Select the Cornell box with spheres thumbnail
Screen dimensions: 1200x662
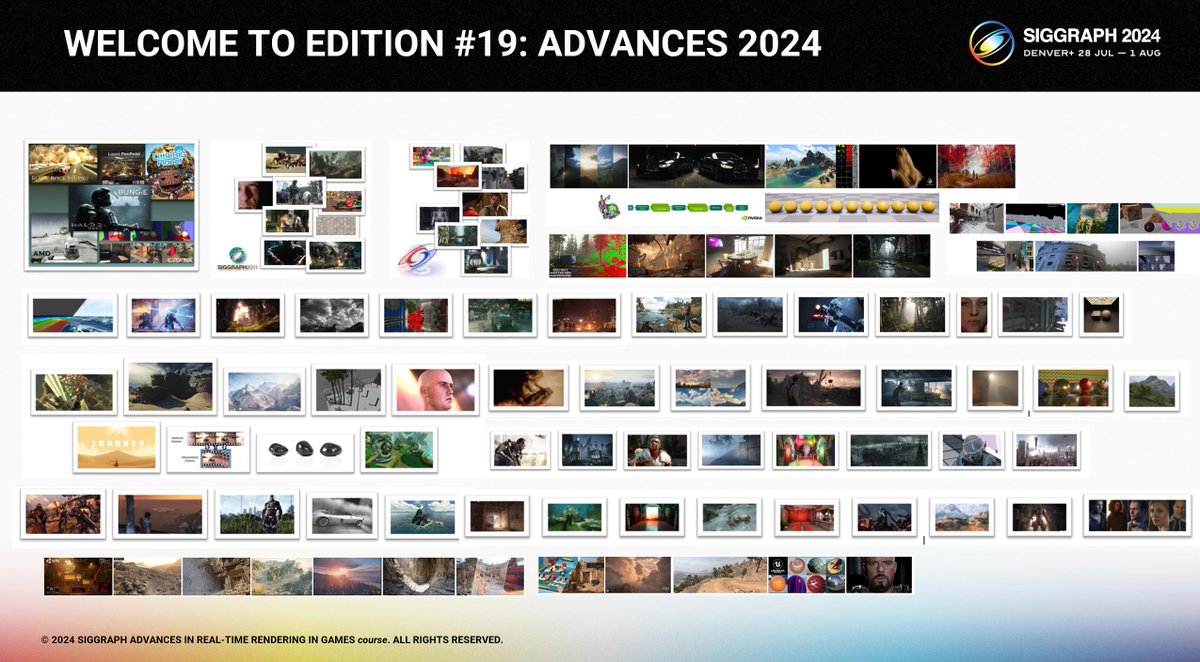(1100, 315)
